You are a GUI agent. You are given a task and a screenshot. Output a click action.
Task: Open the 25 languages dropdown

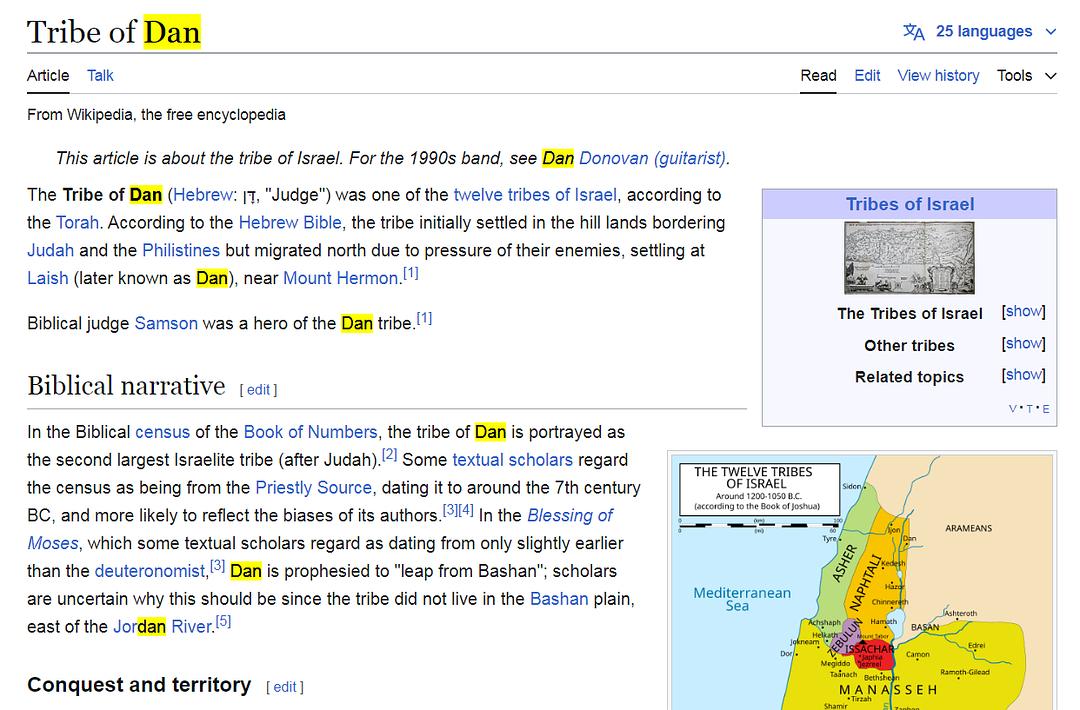984,32
